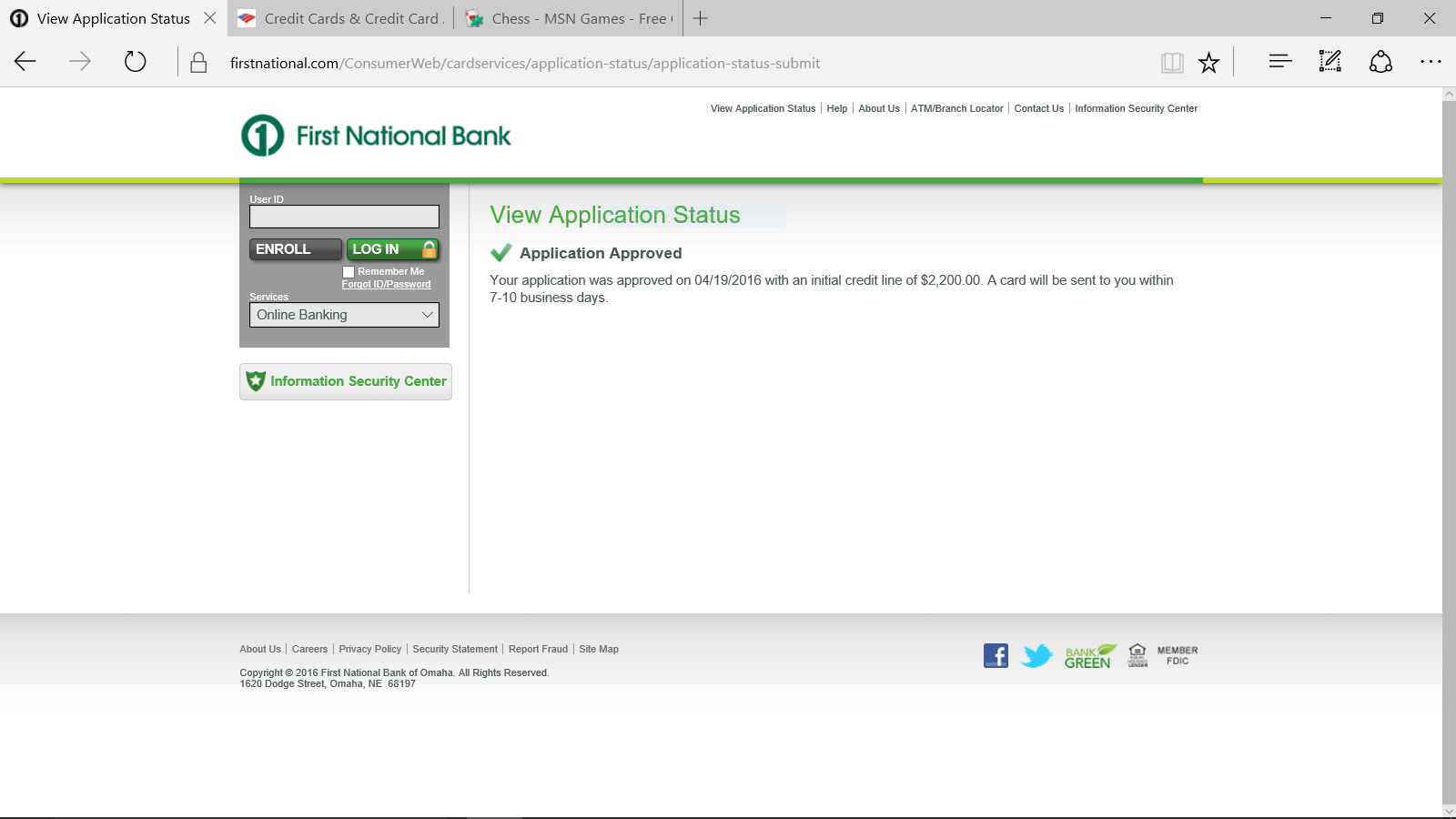Screen dimensions: 1456x819
Task: Tick the Remember Me checkbox
Action: coord(349,271)
